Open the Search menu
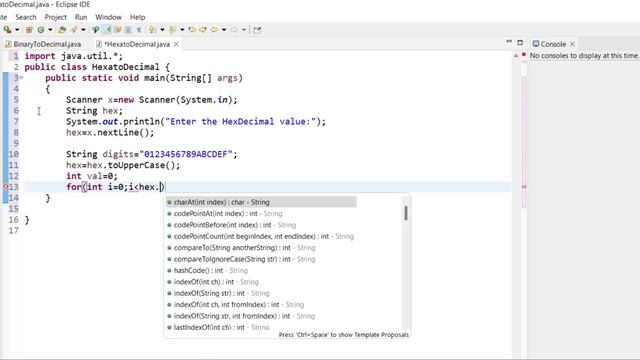 coord(26,17)
